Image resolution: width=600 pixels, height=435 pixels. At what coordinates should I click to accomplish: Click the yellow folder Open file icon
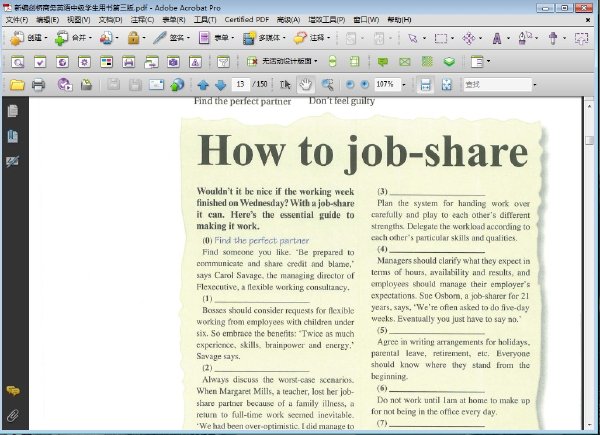pos(17,85)
